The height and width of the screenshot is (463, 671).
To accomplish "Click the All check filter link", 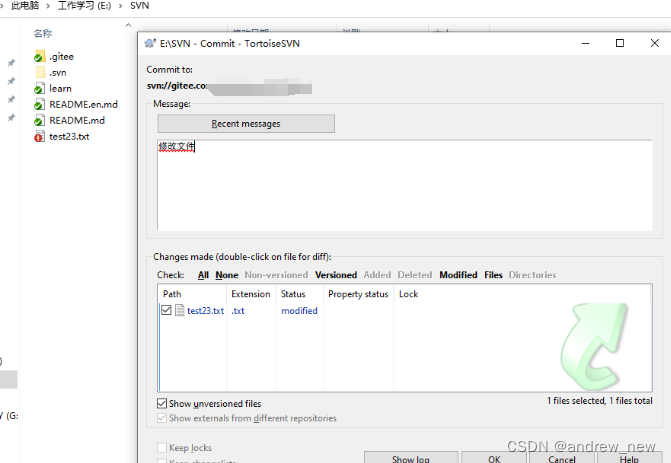I will 203,275.
